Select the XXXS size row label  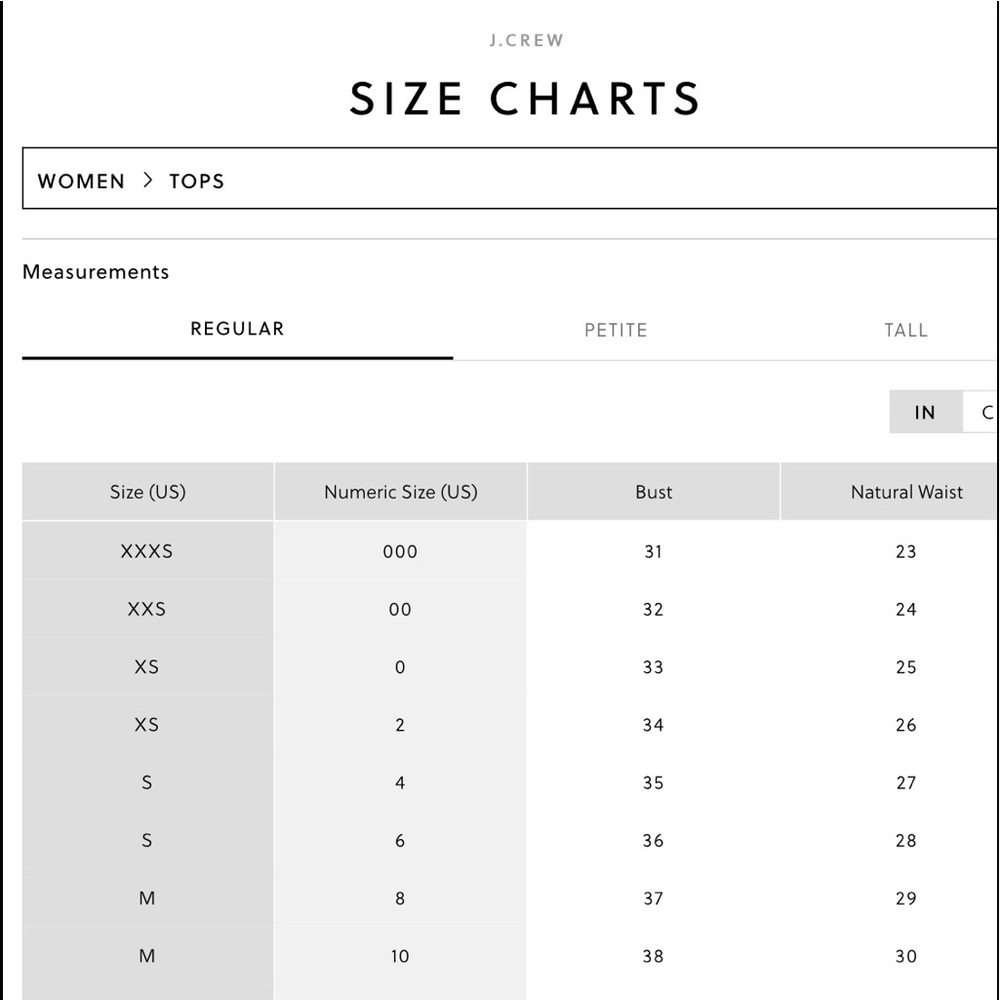(147, 551)
